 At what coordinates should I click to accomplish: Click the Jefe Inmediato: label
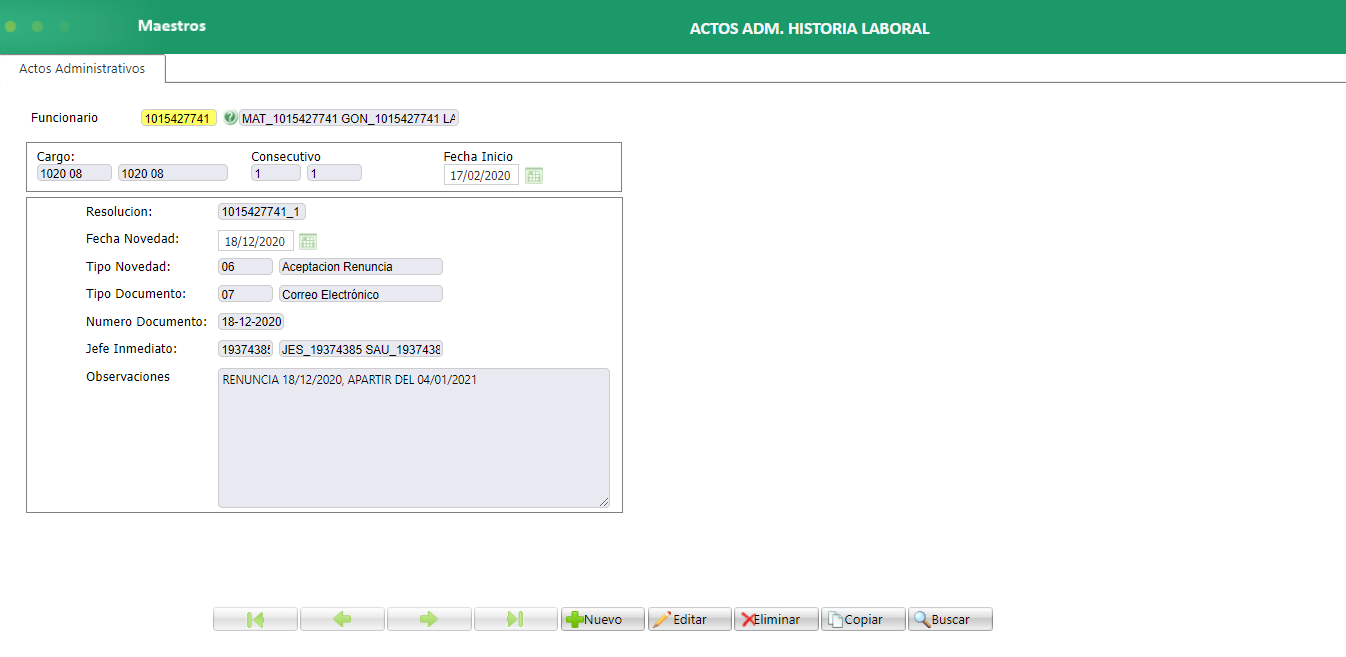pos(132,349)
